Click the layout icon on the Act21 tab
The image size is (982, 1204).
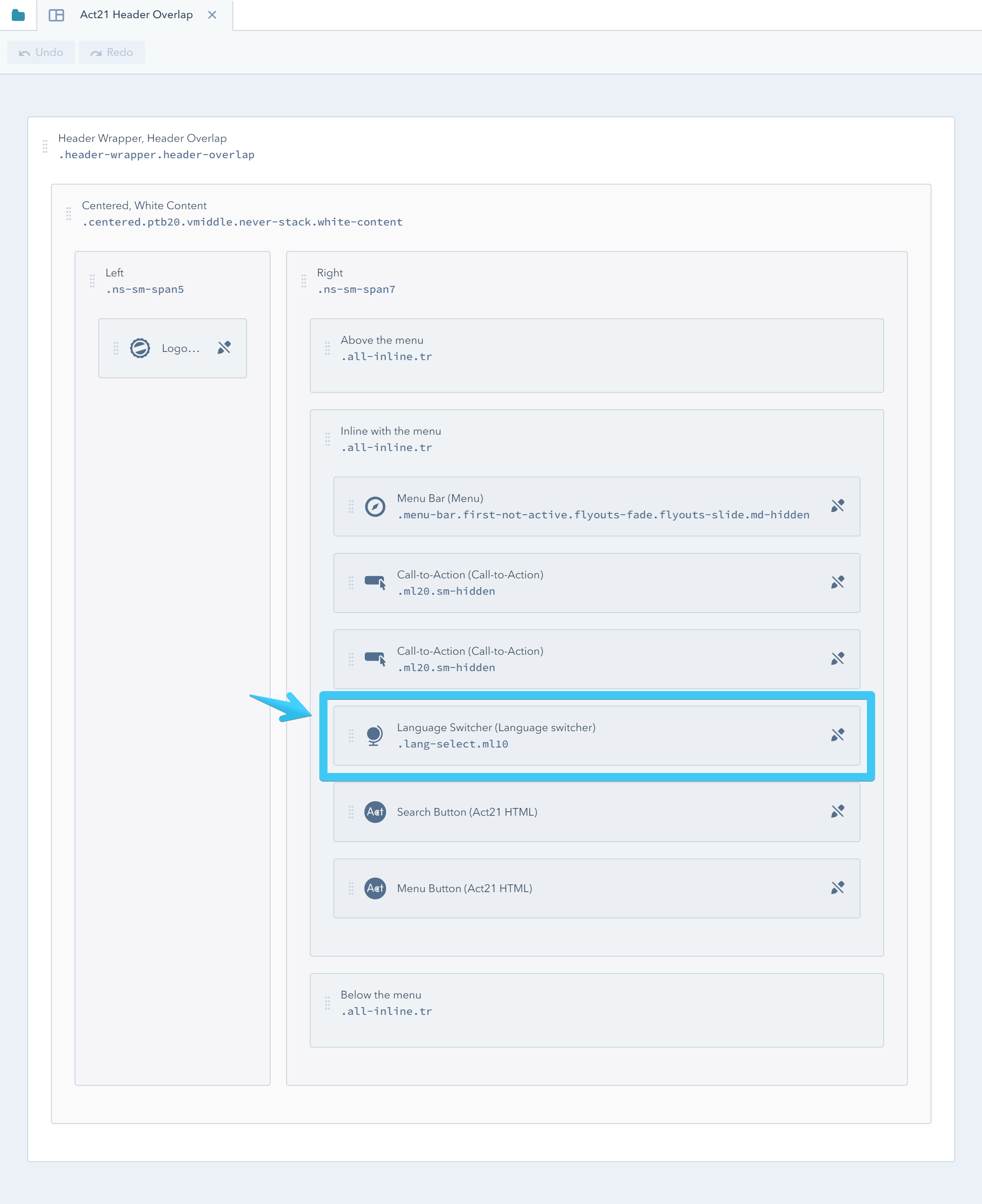coord(56,15)
